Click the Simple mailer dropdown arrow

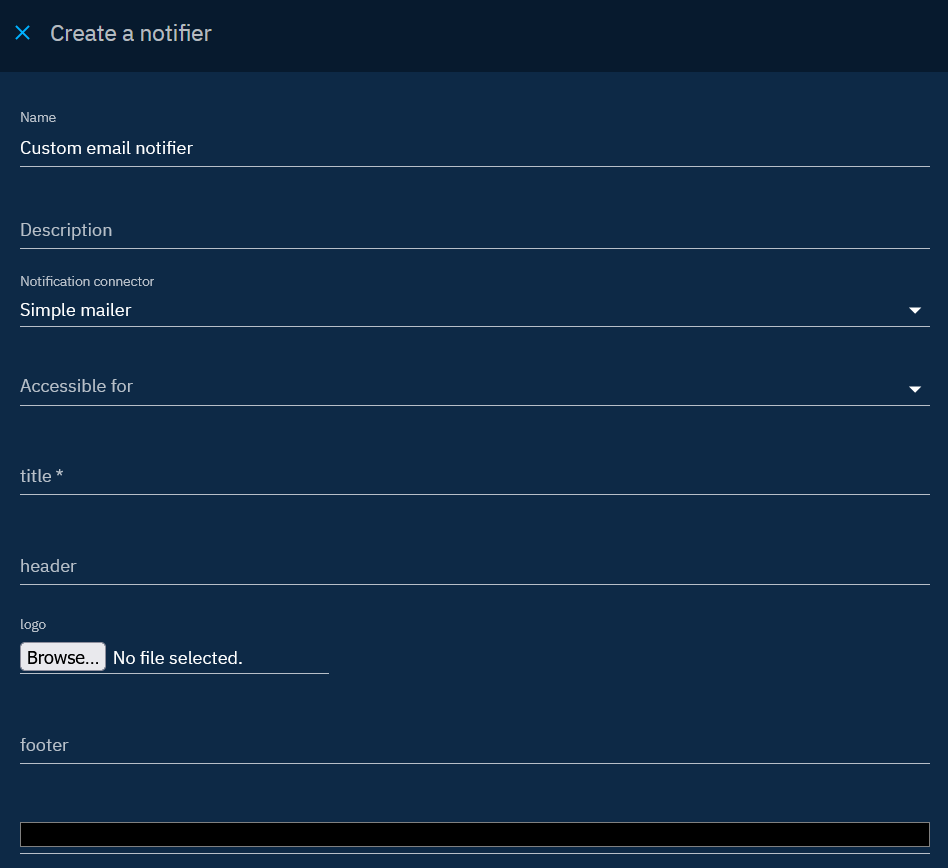point(914,311)
